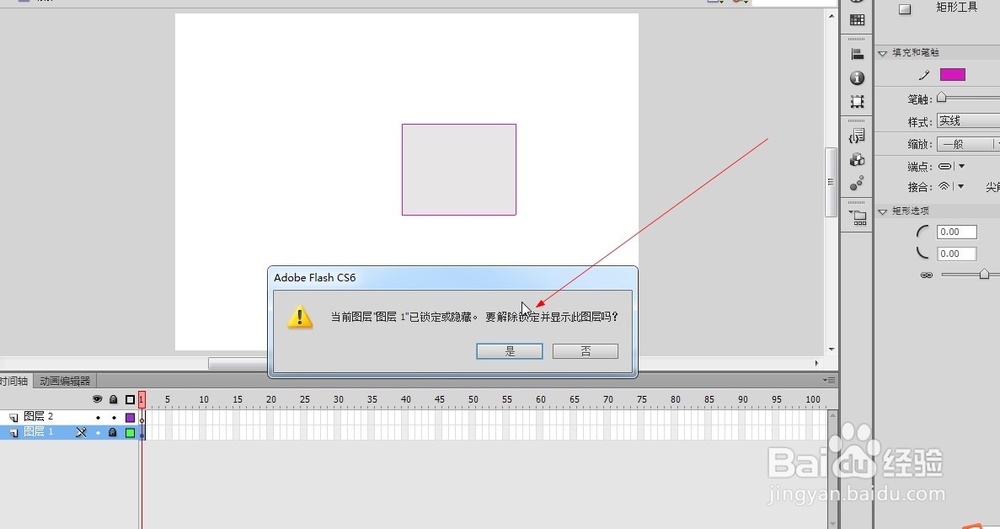Screen dimensions: 1000x529
Task: Open the Project folder panel icon
Action: tap(858, 217)
